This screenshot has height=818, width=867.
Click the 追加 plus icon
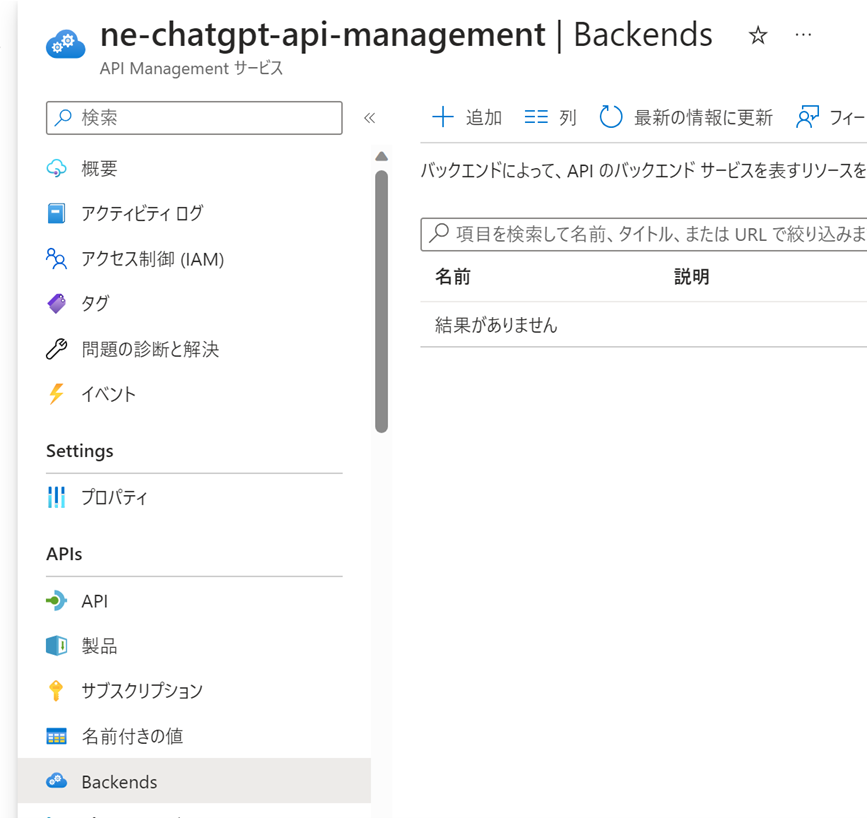tap(442, 117)
